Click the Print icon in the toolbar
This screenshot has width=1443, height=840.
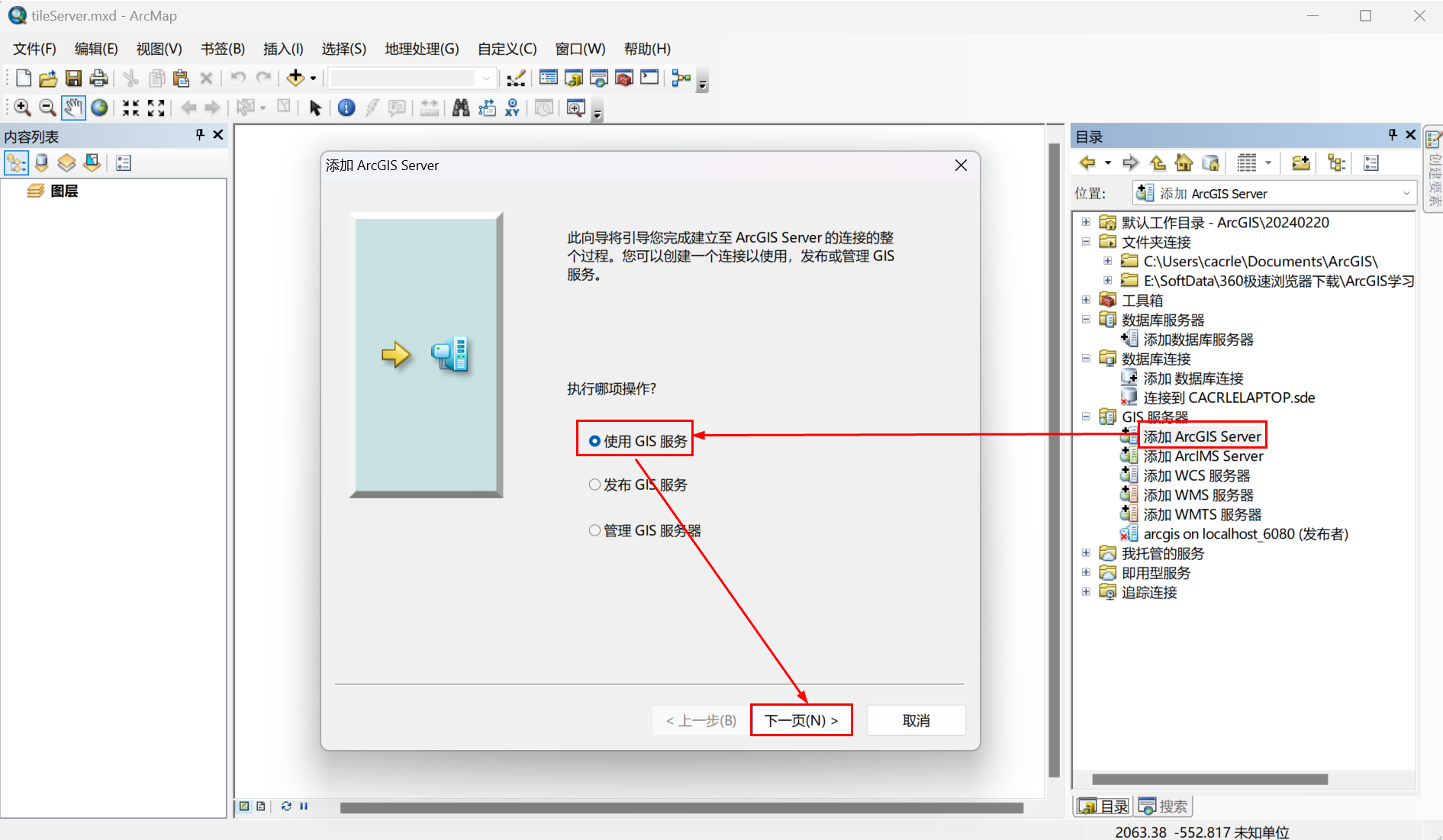tap(98, 78)
